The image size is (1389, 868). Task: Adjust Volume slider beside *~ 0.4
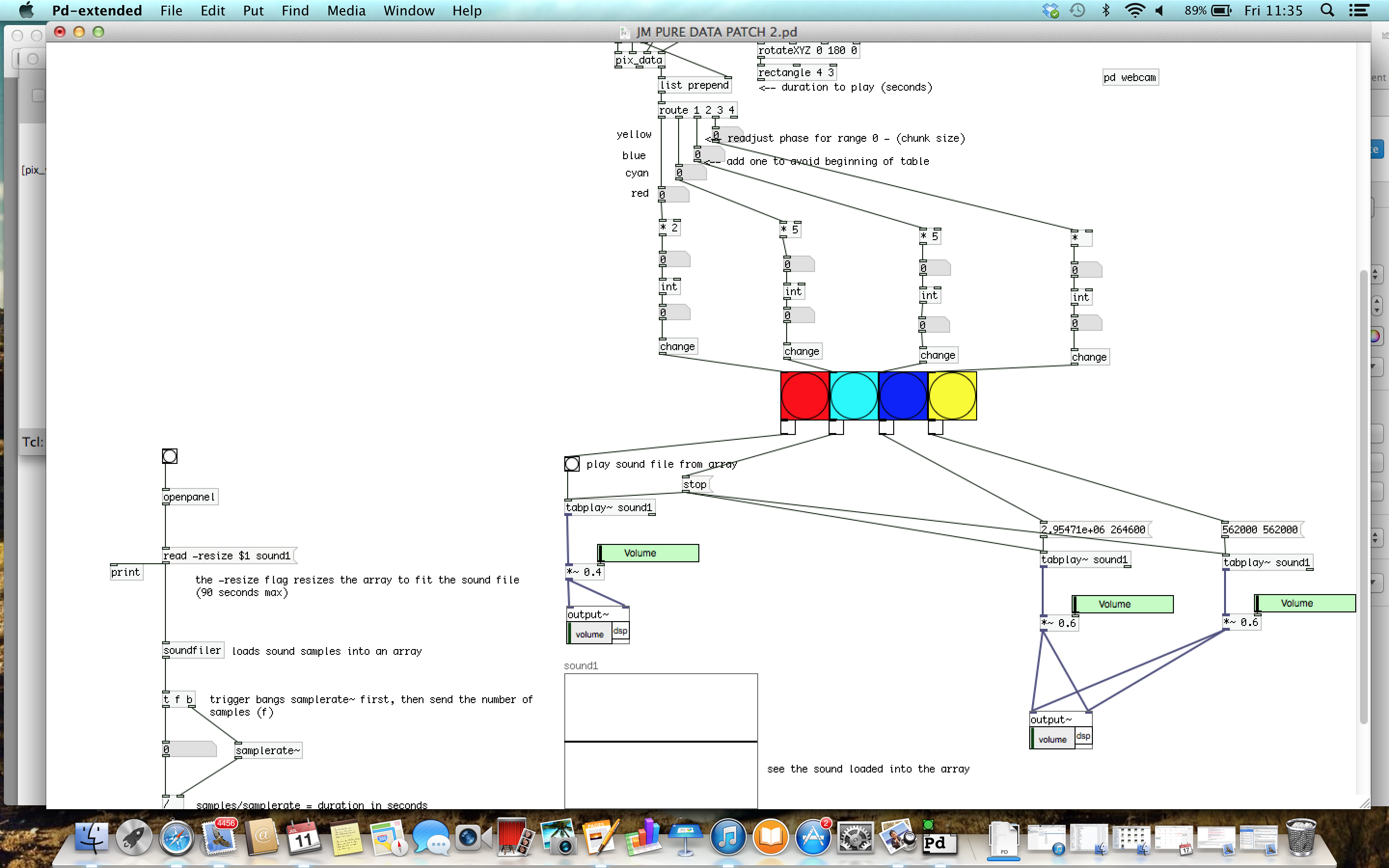point(648,553)
